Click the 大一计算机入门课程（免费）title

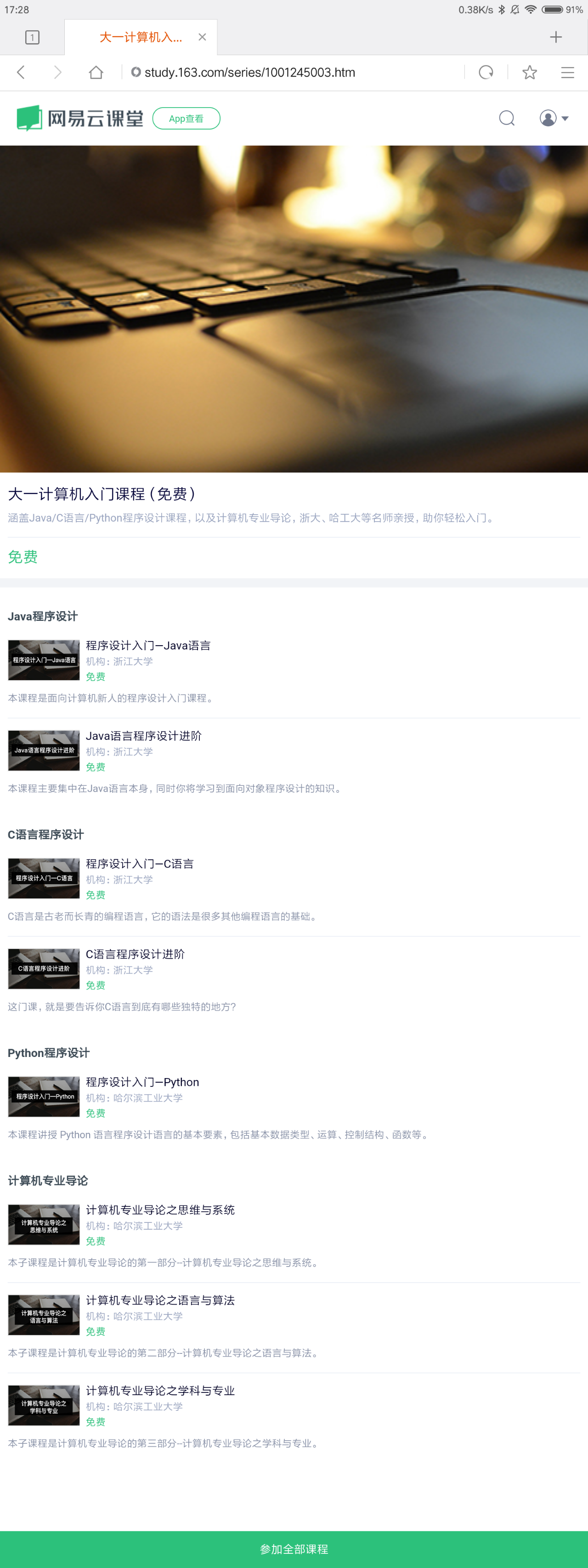pyautogui.click(x=102, y=494)
